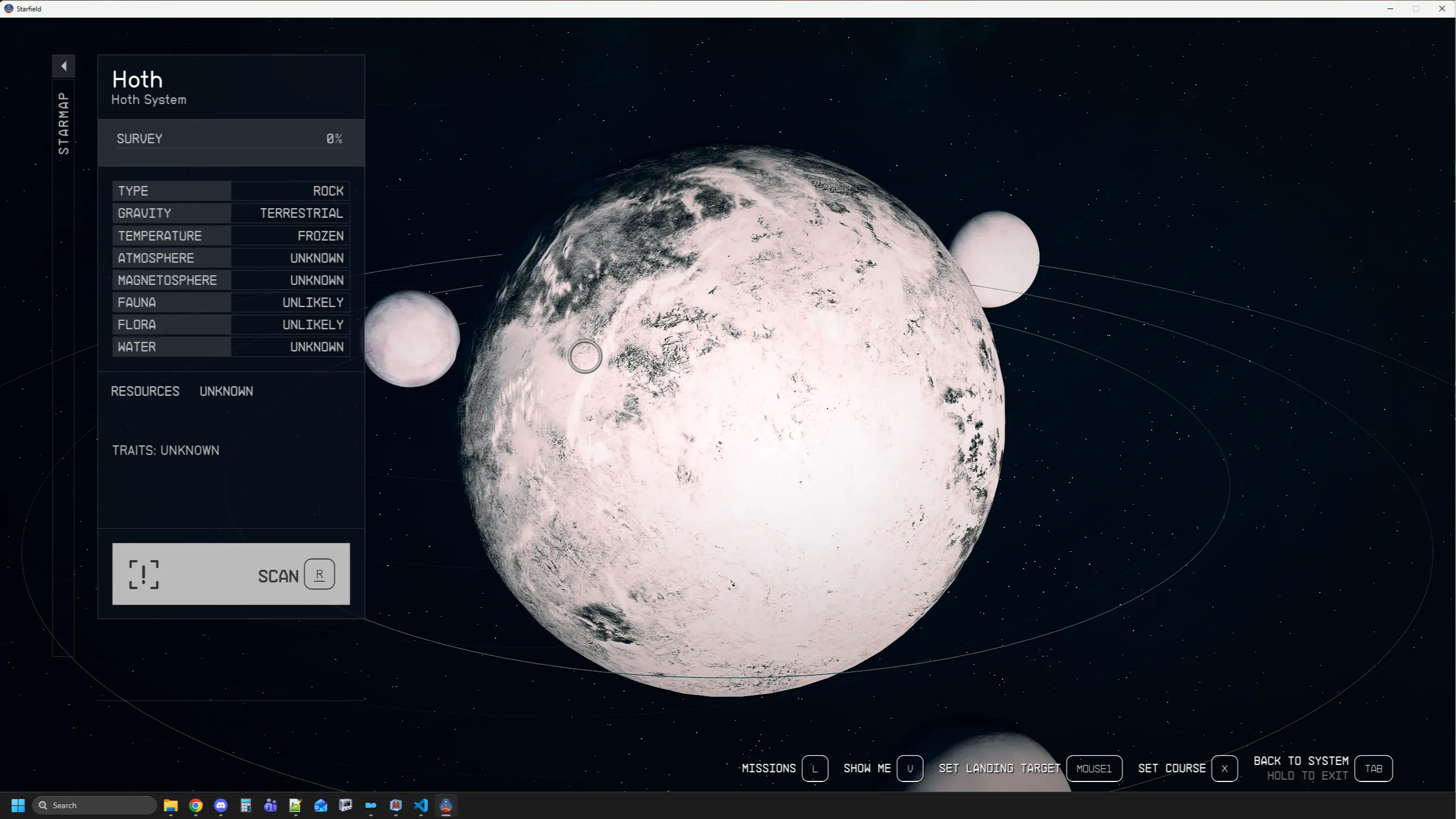Image resolution: width=1456 pixels, height=819 pixels.
Task: Open Visual Studio Code from the taskbar
Action: pos(421,805)
